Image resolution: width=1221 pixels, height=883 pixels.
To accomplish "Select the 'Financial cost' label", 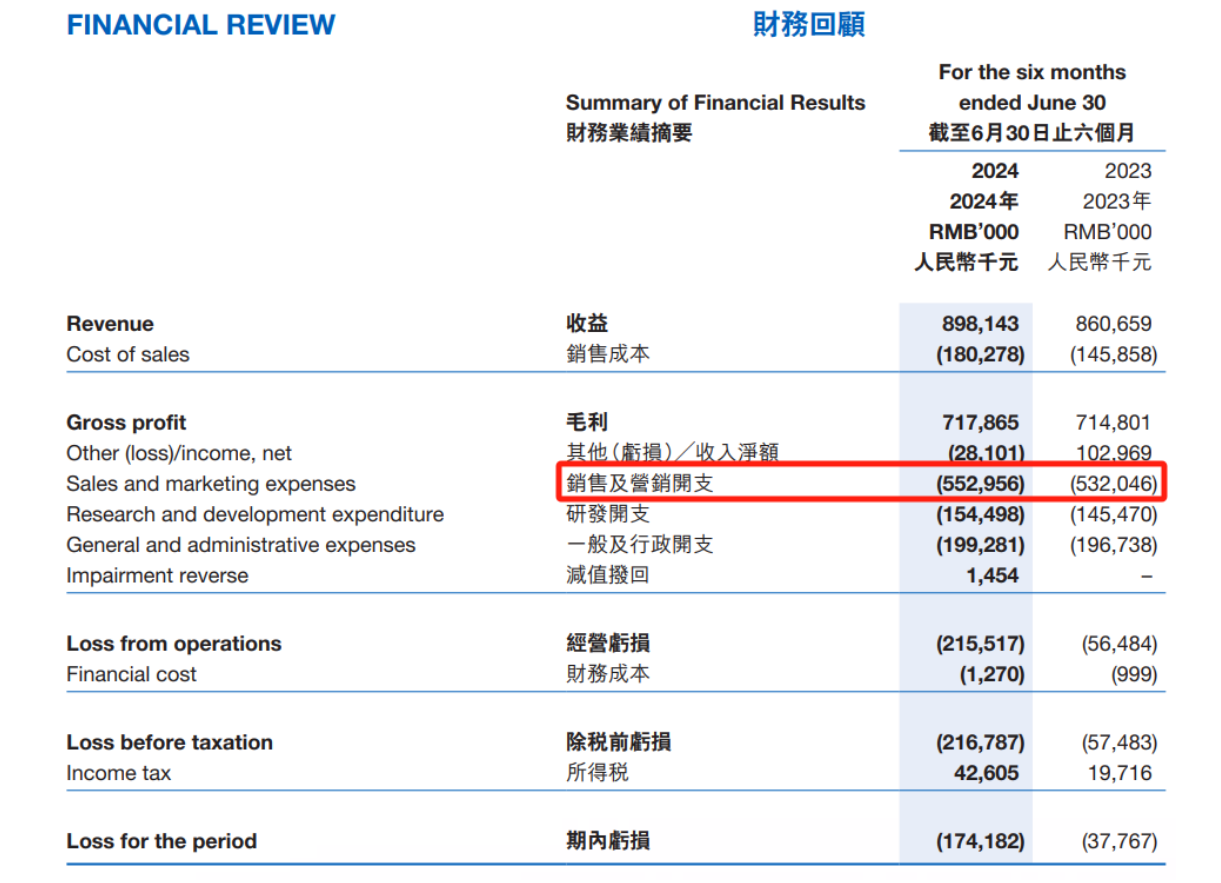I will pos(131,674).
